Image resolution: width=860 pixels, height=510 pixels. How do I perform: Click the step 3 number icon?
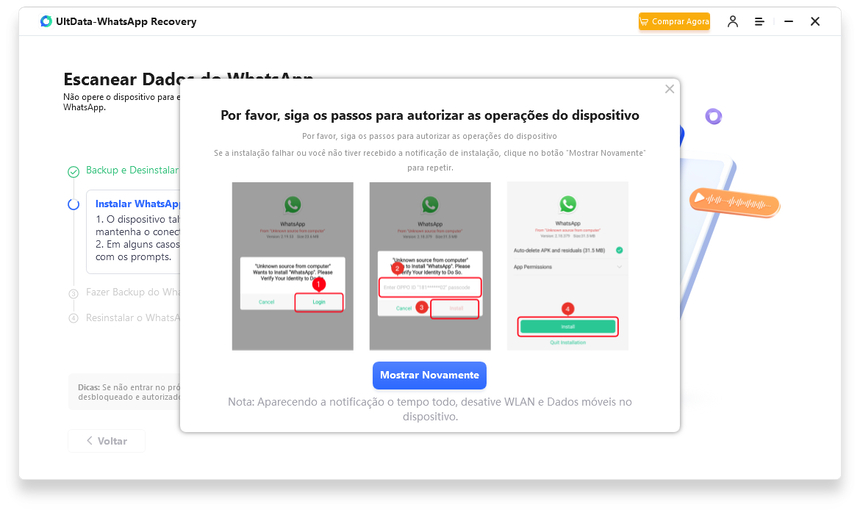[x=73, y=293]
